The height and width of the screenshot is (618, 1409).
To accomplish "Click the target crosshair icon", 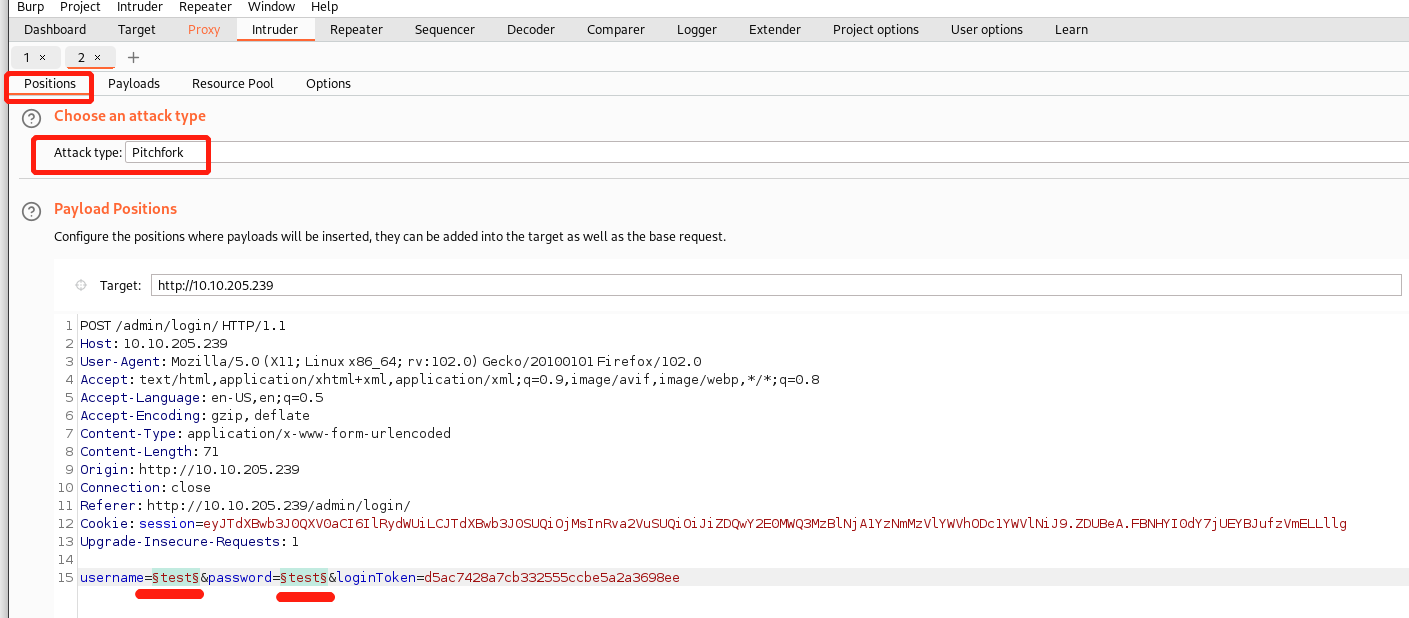I will click(x=81, y=286).
